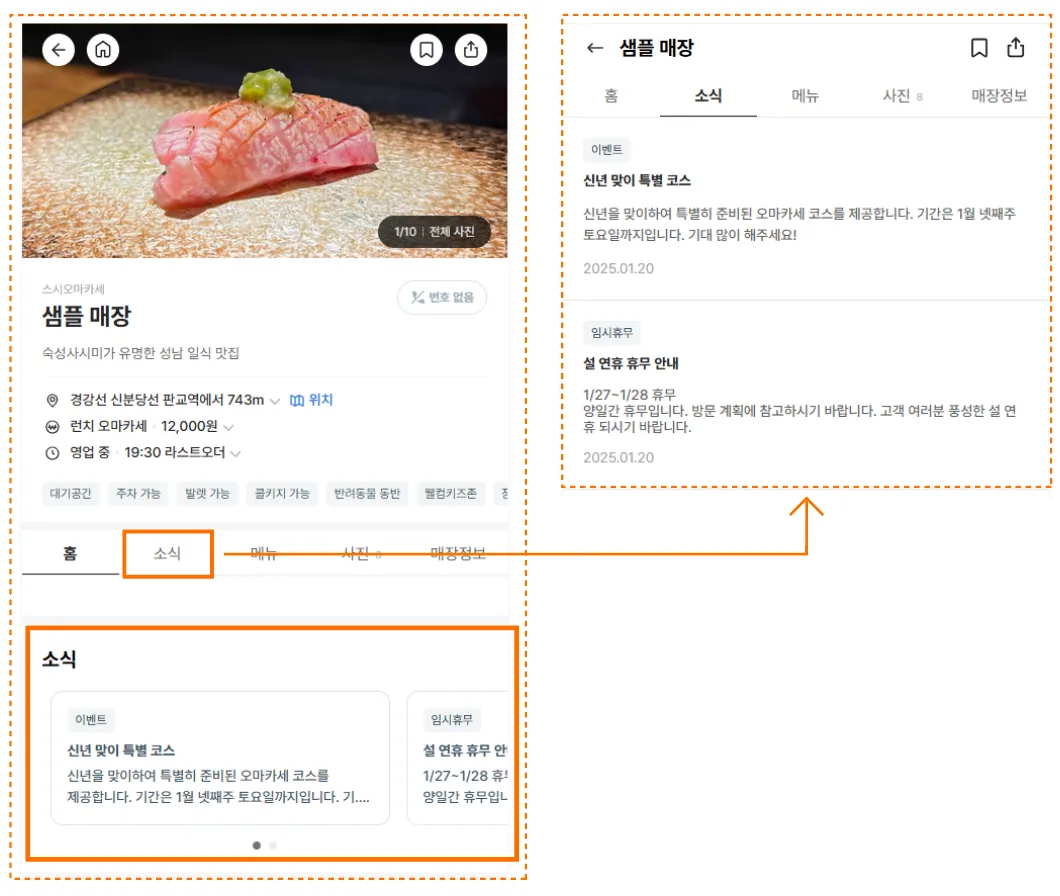This screenshot has width=1060, height=896.
Task: Click back arrow beside 샘플 매장 title
Action: [x=595, y=48]
